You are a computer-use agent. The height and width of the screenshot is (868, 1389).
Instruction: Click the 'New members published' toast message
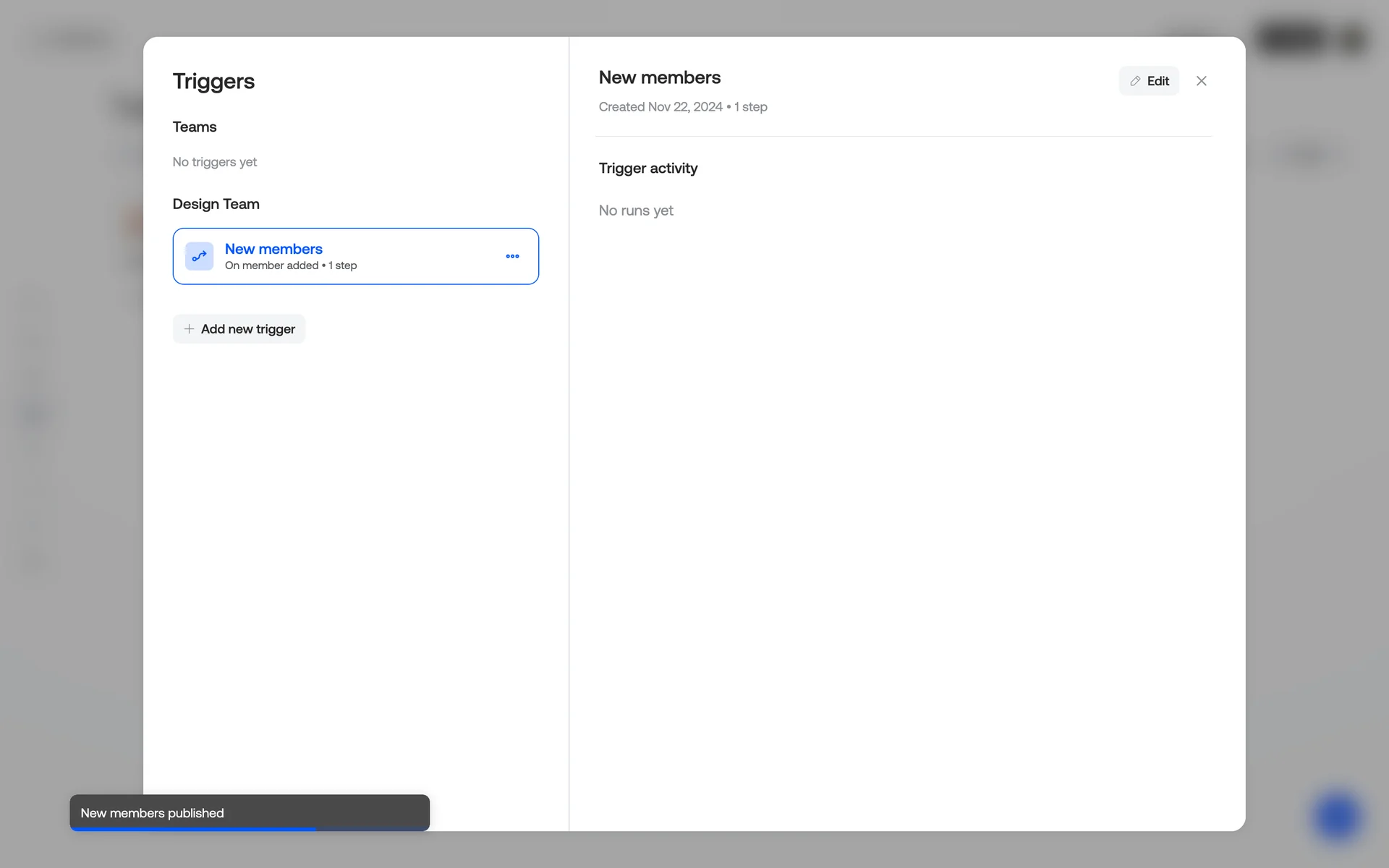(152, 812)
